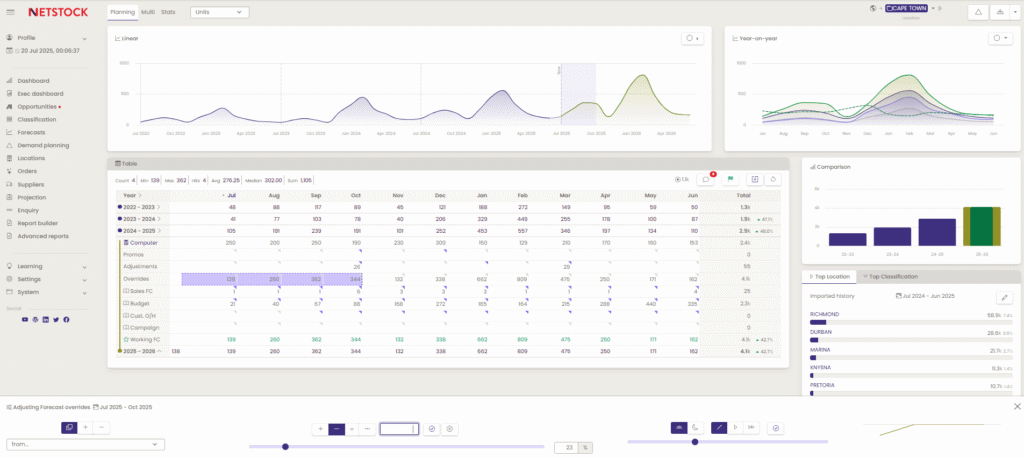Open the 'from...' dropdown in the adjust panel
The height and width of the screenshot is (458, 1024).
coord(86,444)
